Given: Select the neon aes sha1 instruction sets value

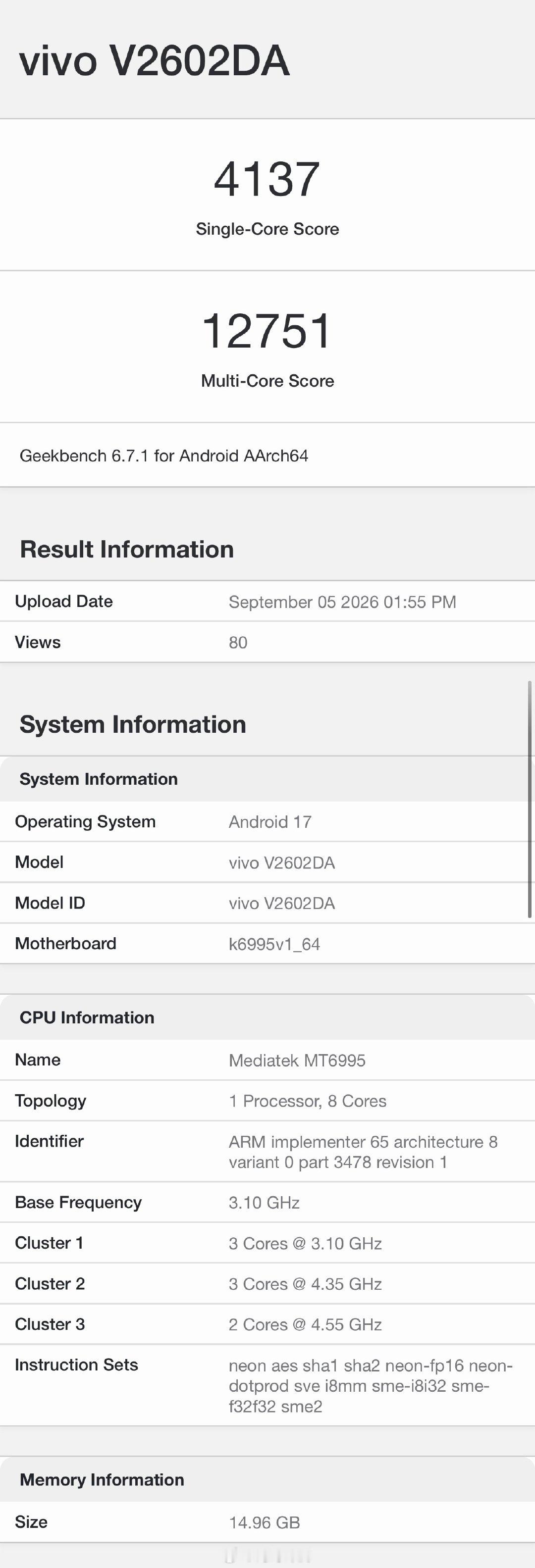Looking at the screenshot, I should 371,1386.
